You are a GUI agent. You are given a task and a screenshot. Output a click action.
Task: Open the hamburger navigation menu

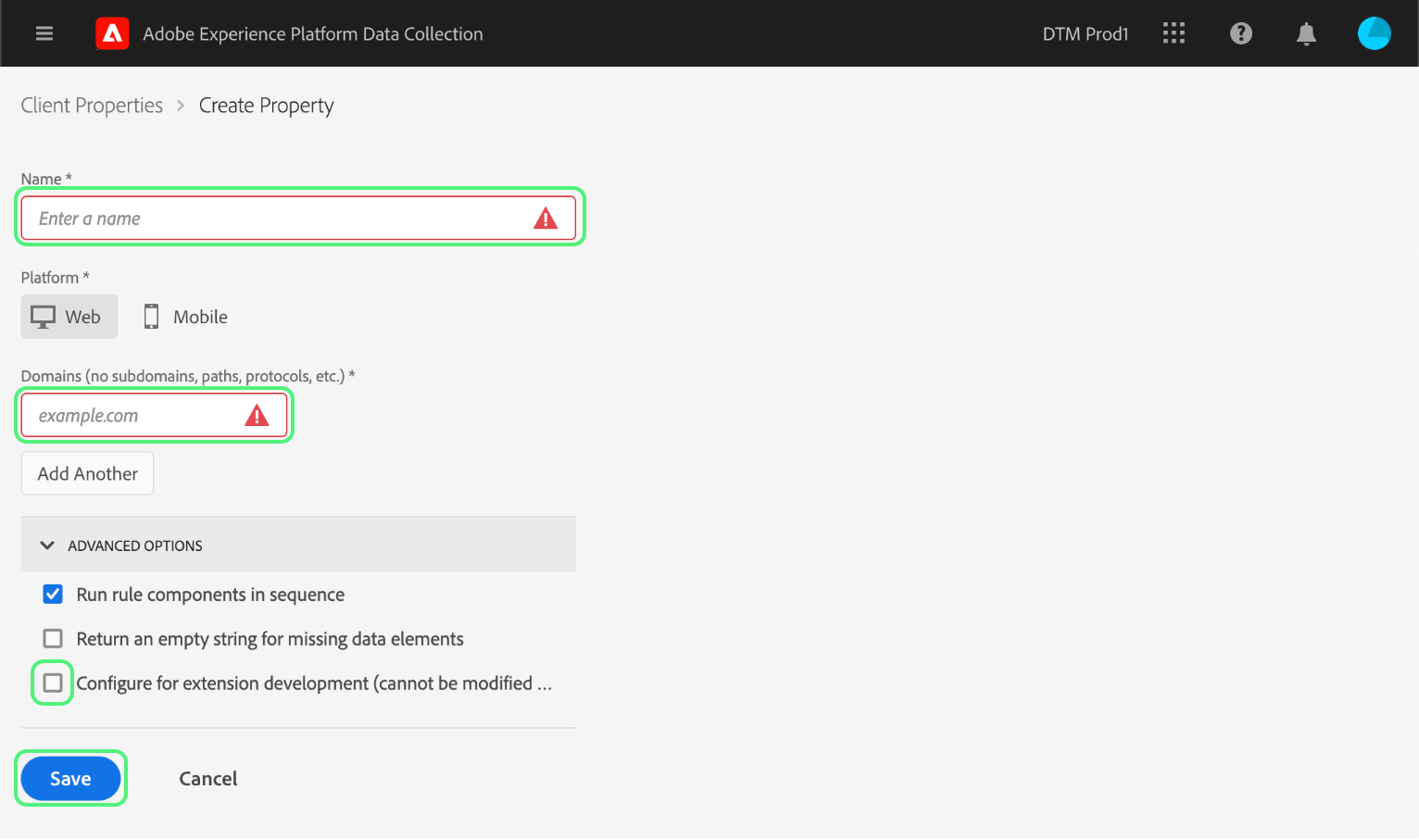pyautogui.click(x=44, y=33)
